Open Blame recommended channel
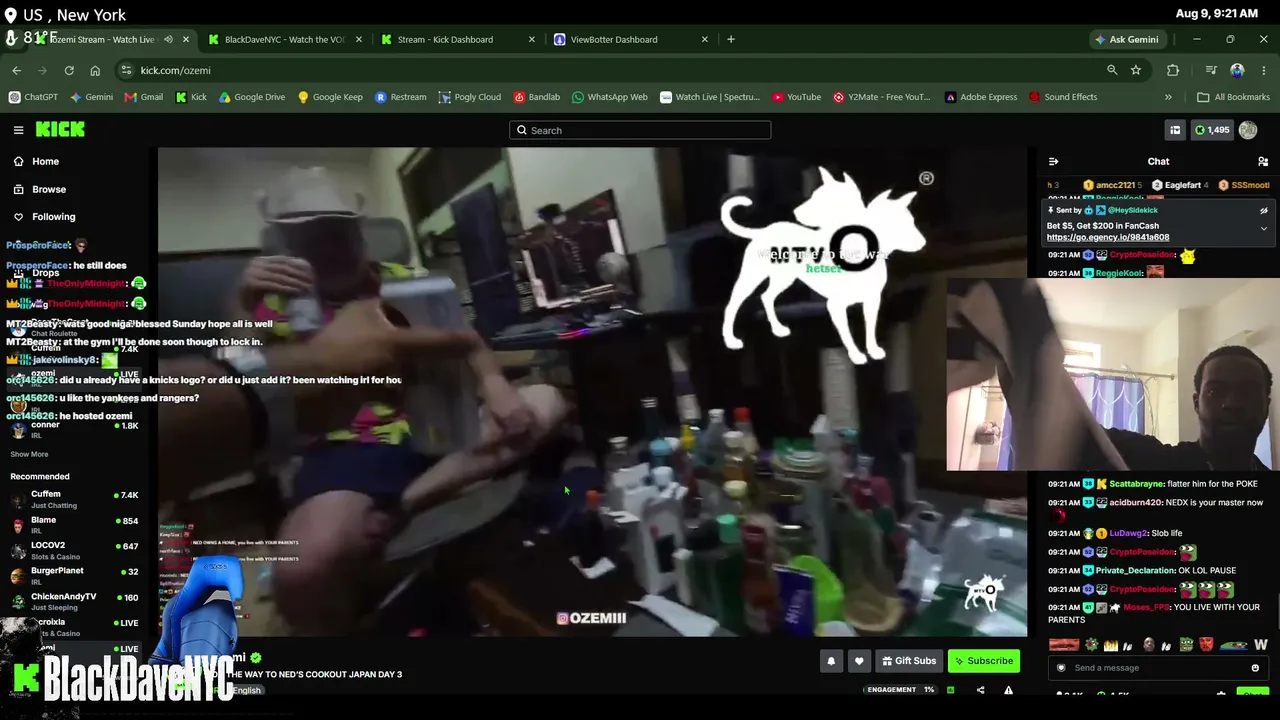 [74, 525]
